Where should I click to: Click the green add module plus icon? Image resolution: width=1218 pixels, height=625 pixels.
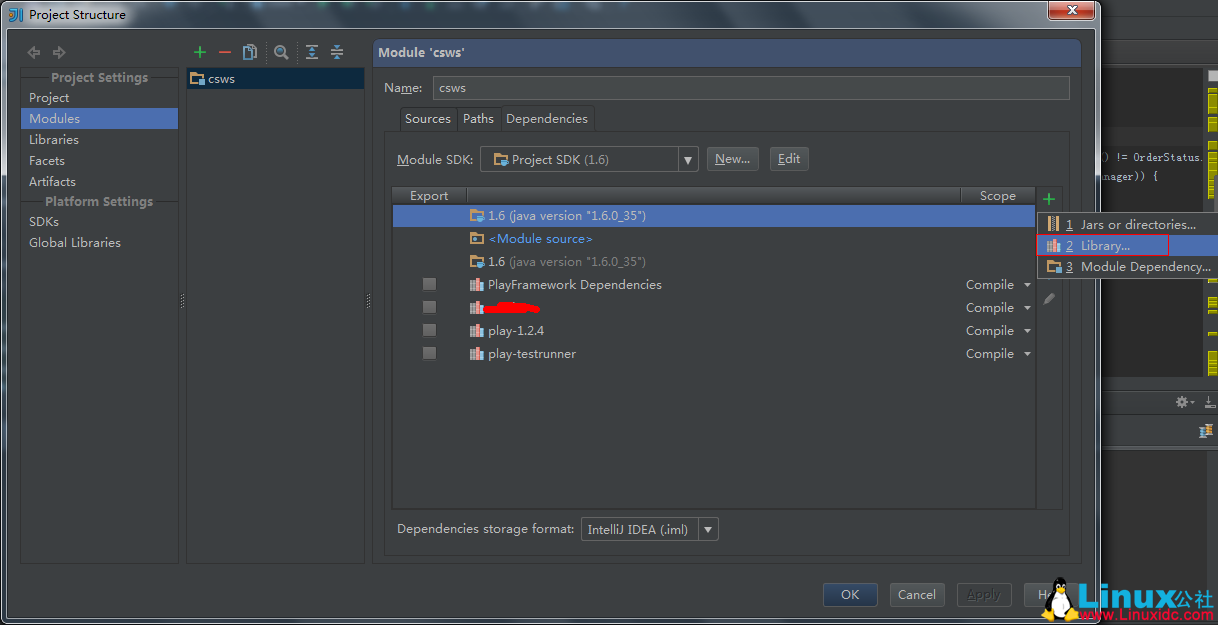coord(200,52)
